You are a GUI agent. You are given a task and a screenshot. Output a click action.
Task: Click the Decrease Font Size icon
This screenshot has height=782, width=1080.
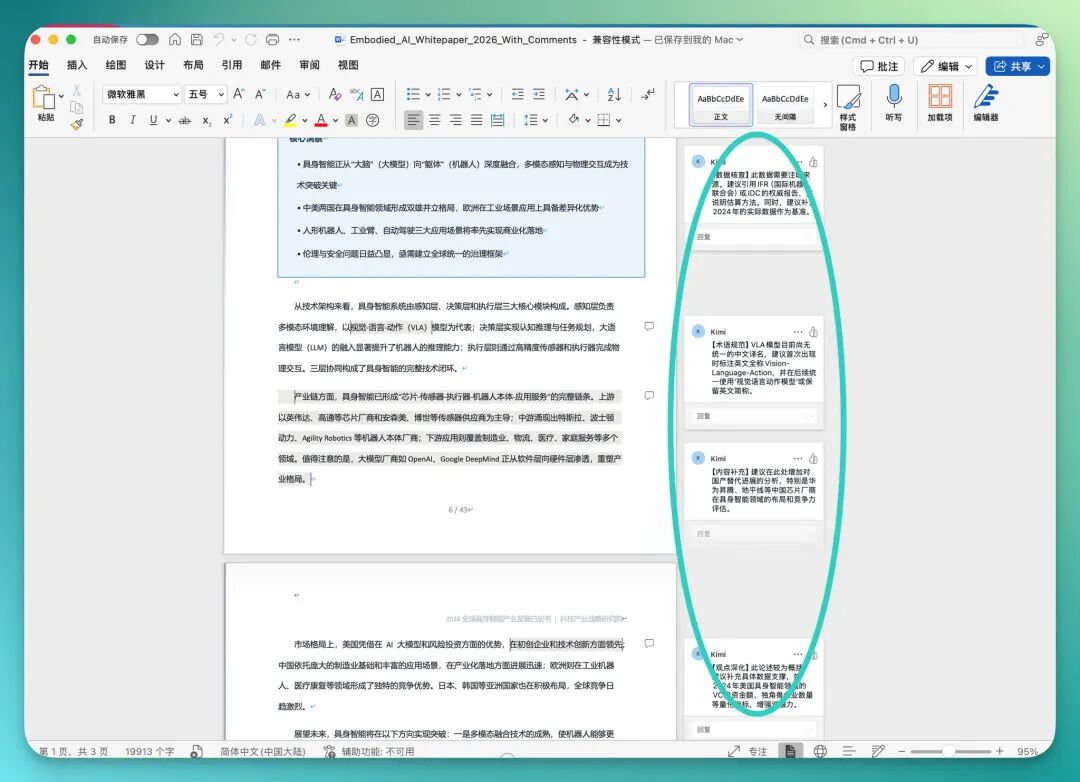260,94
